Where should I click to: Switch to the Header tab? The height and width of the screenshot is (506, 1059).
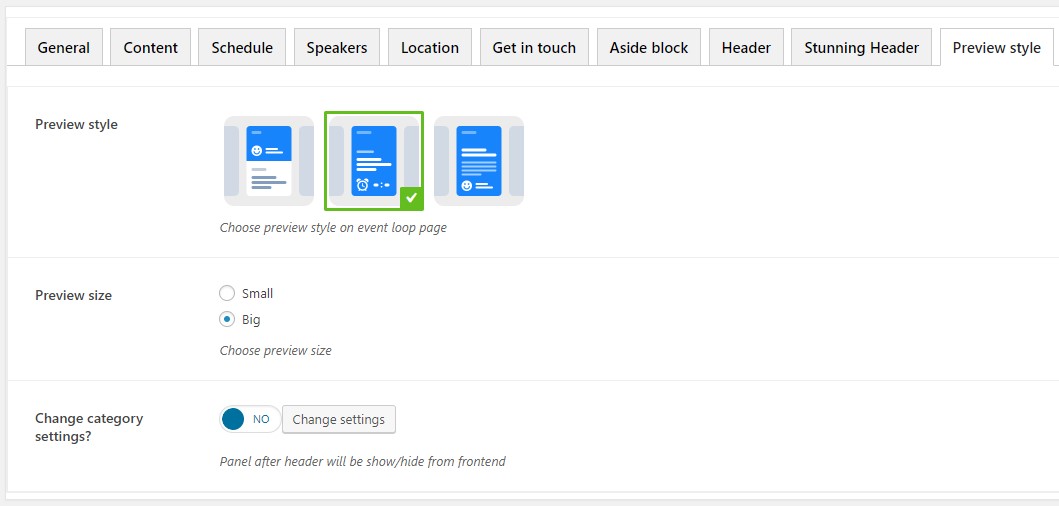(746, 48)
